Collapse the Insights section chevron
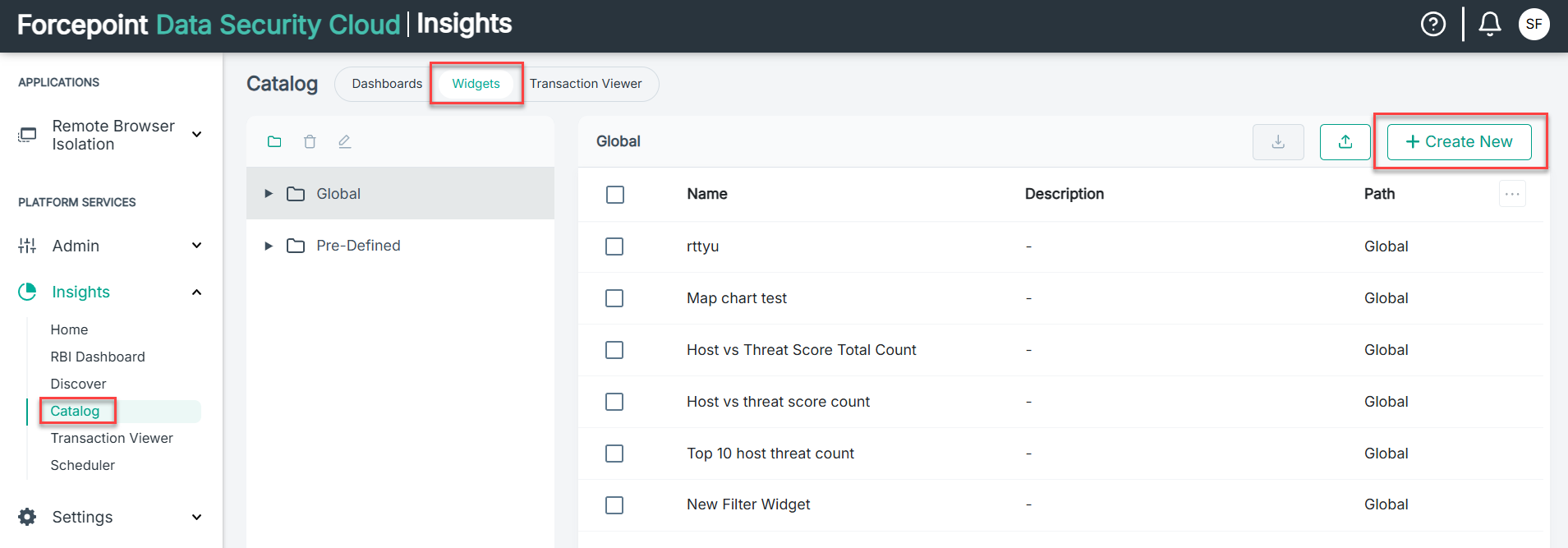This screenshot has width=1568, height=548. tap(197, 292)
